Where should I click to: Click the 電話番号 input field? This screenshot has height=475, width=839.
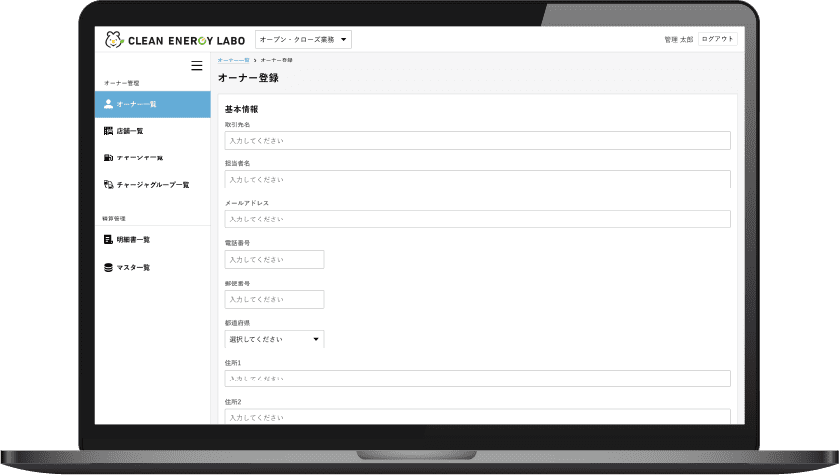coord(274,259)
